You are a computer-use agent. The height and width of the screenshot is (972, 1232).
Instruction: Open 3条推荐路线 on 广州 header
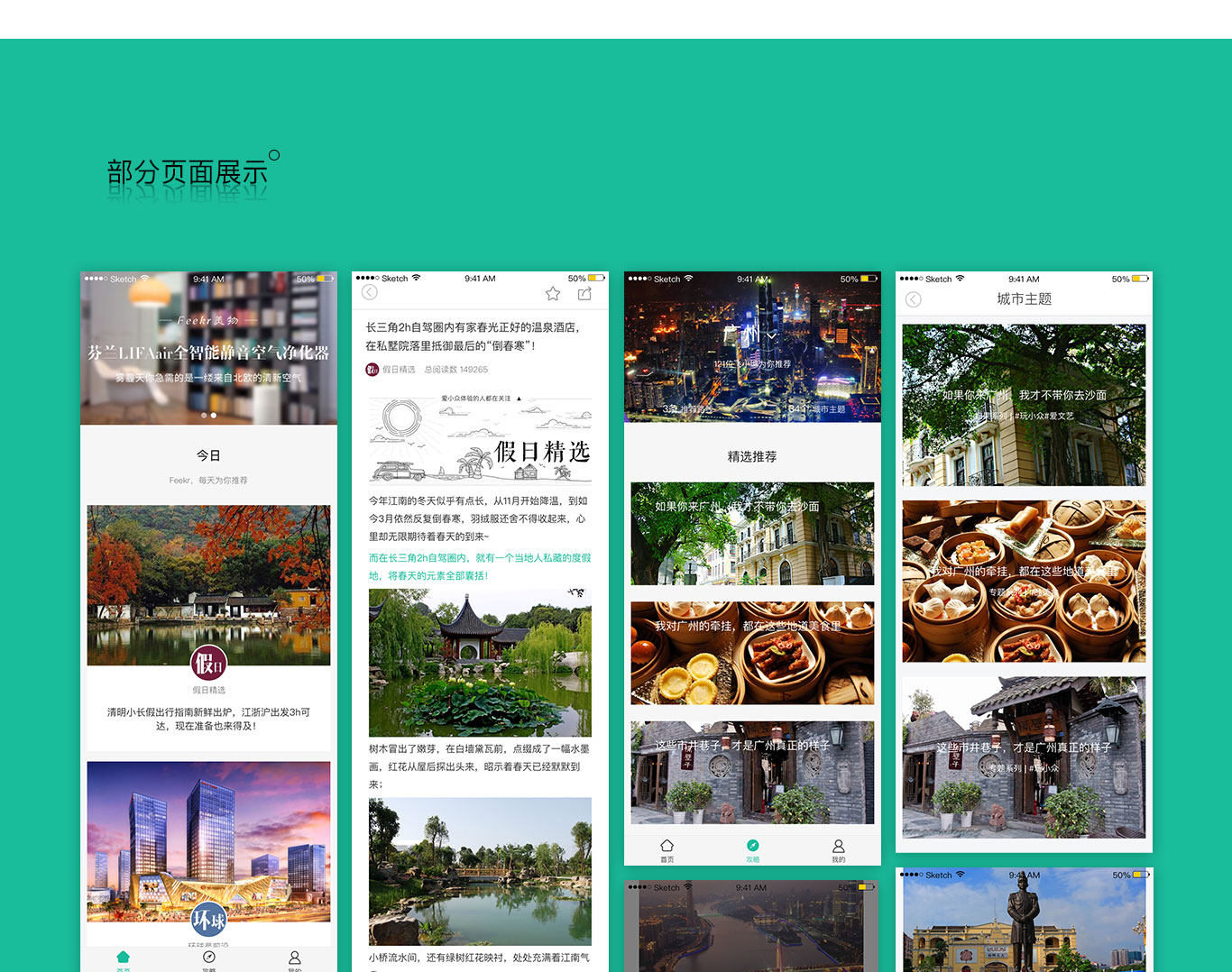tap(687, 409)
